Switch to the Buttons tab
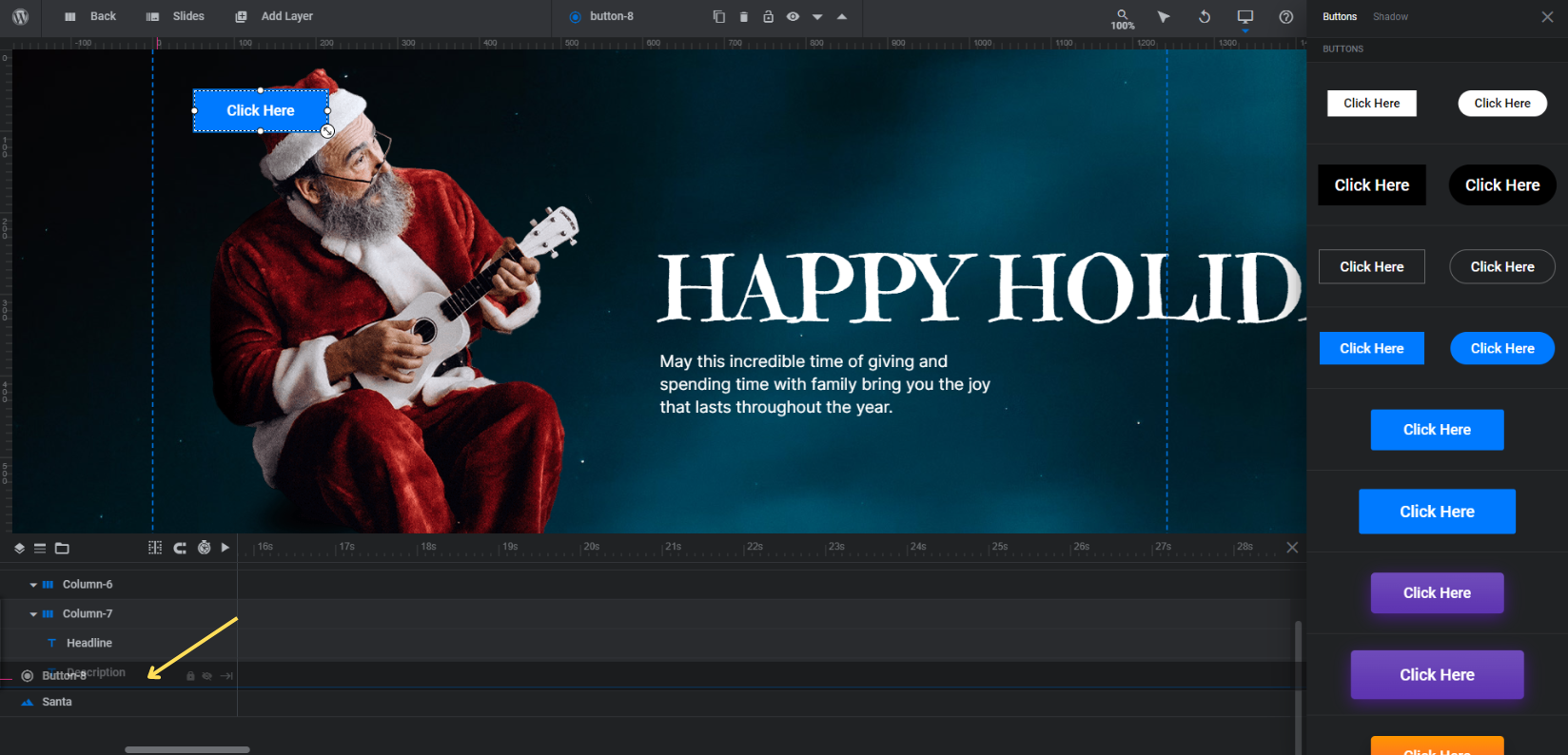The width and height of the screenshot is (1568, 755). (1340, 17)
